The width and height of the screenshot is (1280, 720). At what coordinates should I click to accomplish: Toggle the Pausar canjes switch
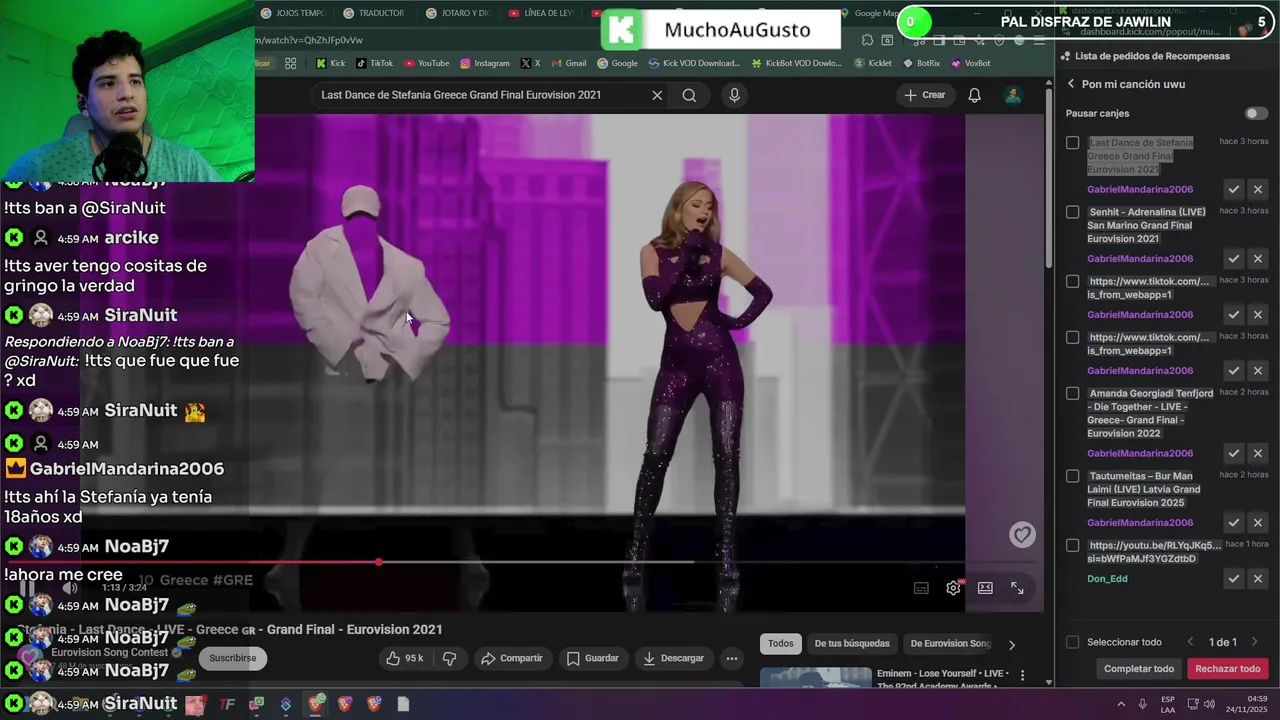point(1255,114)
